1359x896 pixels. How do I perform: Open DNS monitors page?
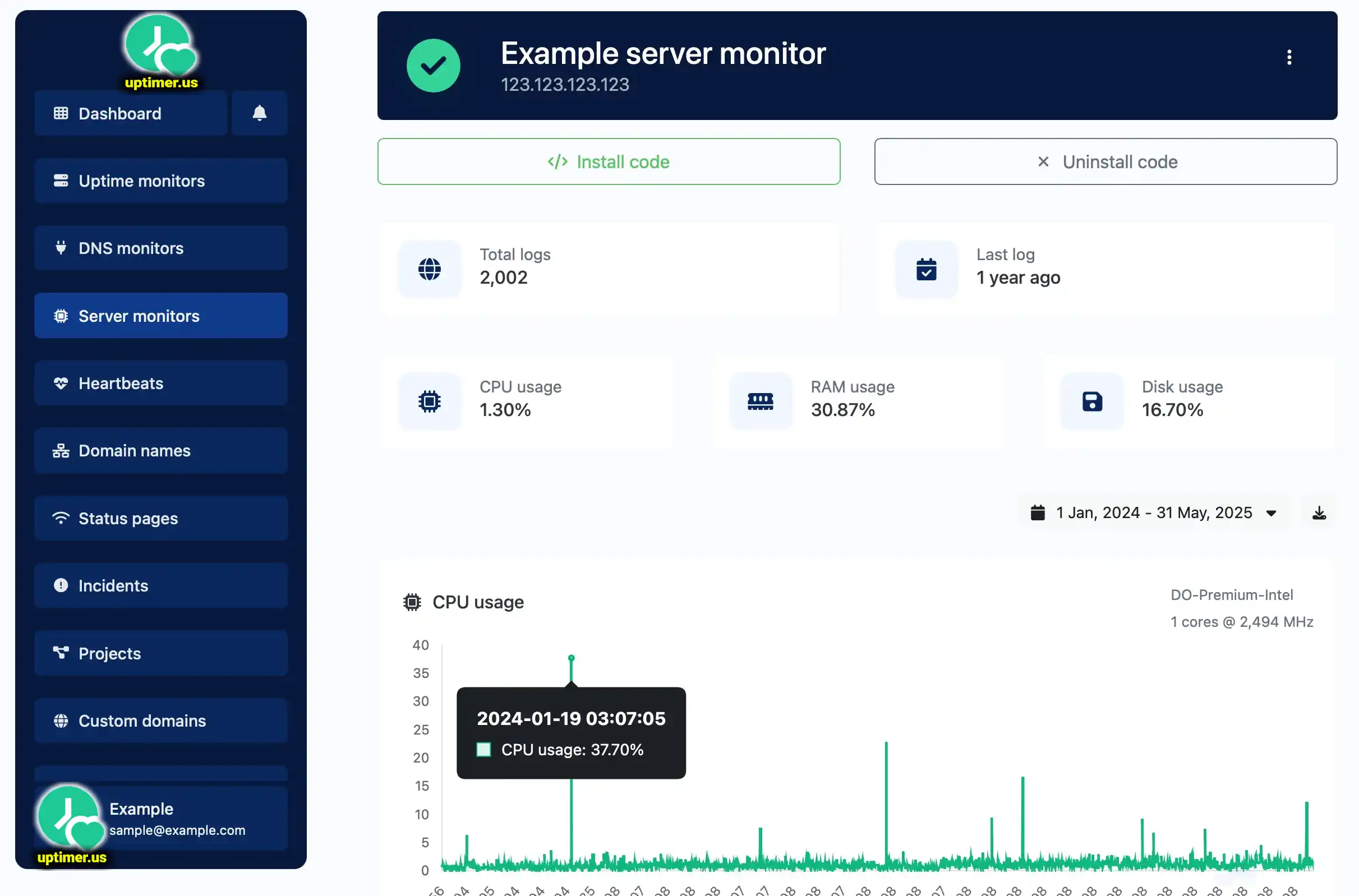(160, 248)
